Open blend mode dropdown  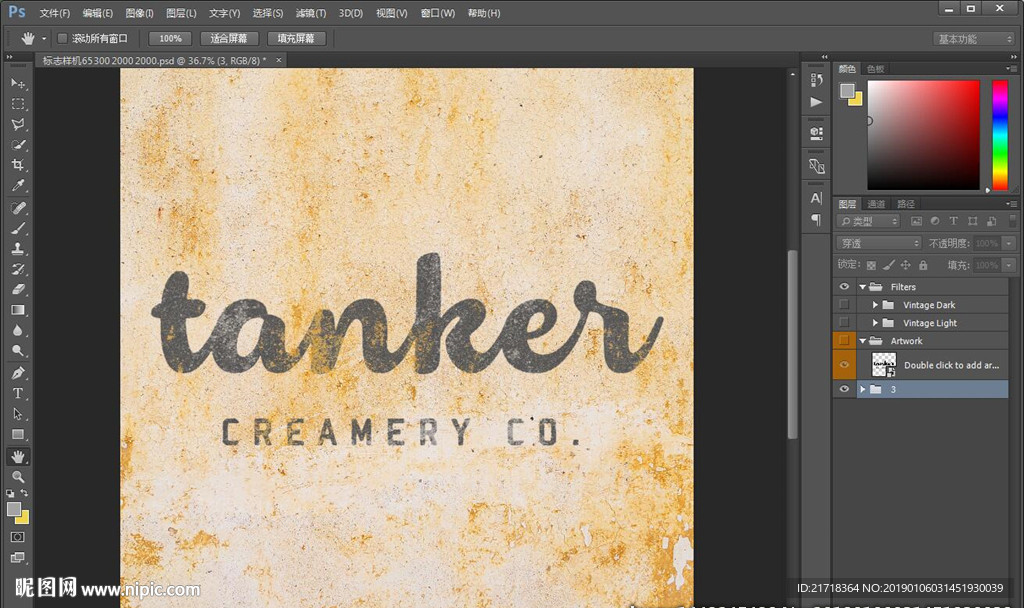point(878,243)
